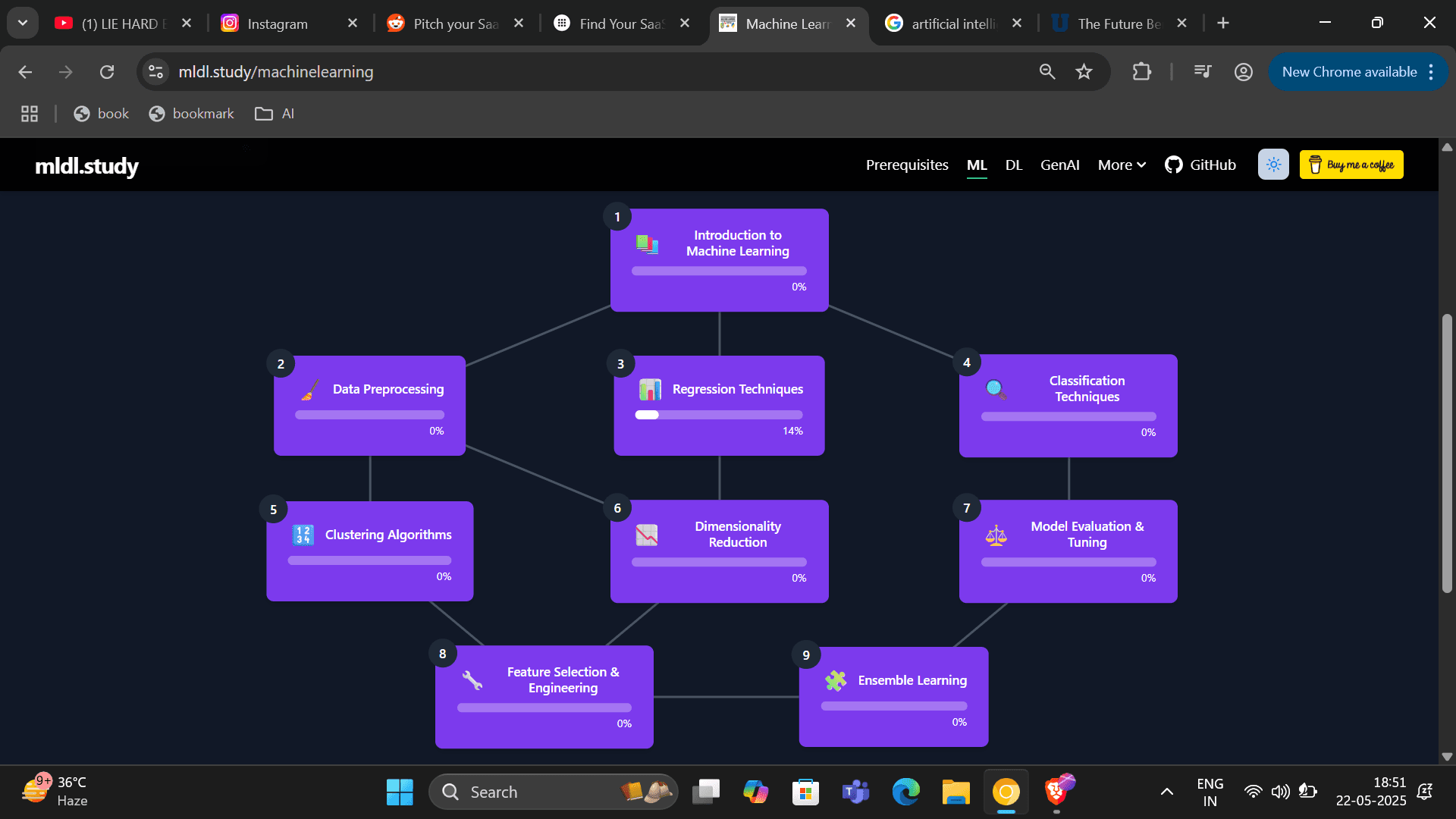Go to the Prerequisites page
The image size is (1456, 819).
pyautogui.click(x=907, y=165)
